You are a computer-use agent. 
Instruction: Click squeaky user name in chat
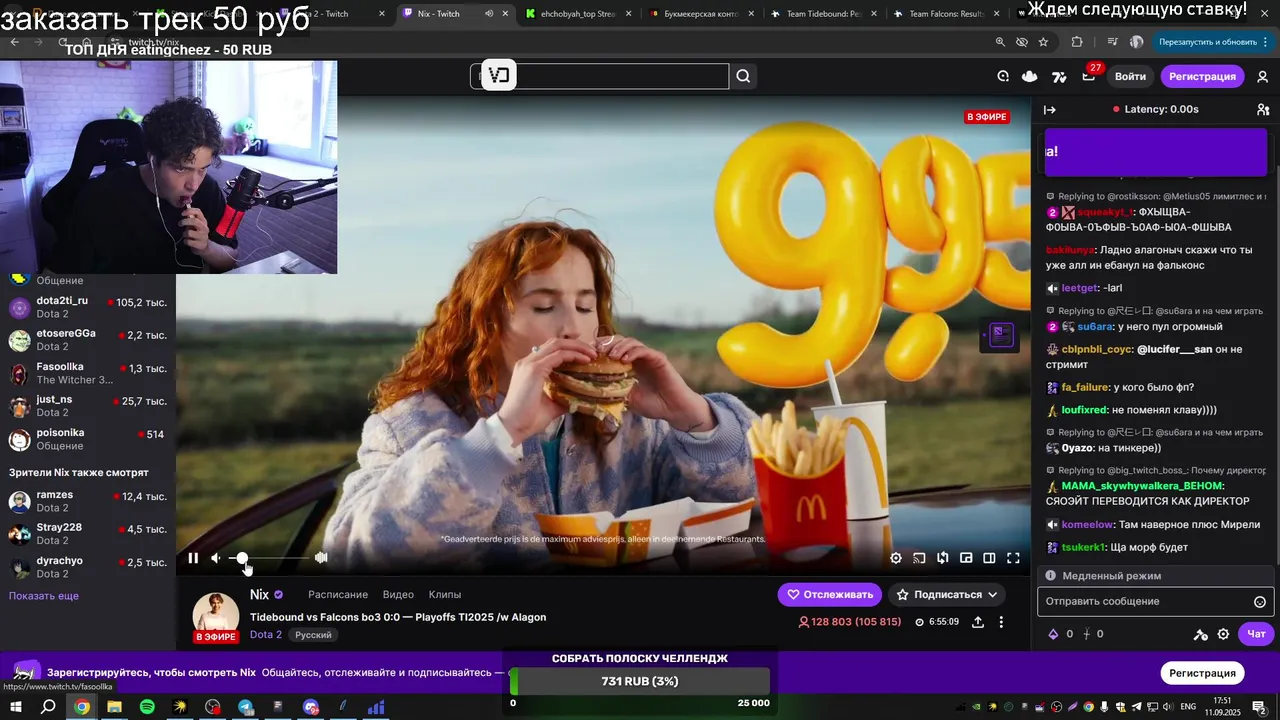coord(1104,212)
